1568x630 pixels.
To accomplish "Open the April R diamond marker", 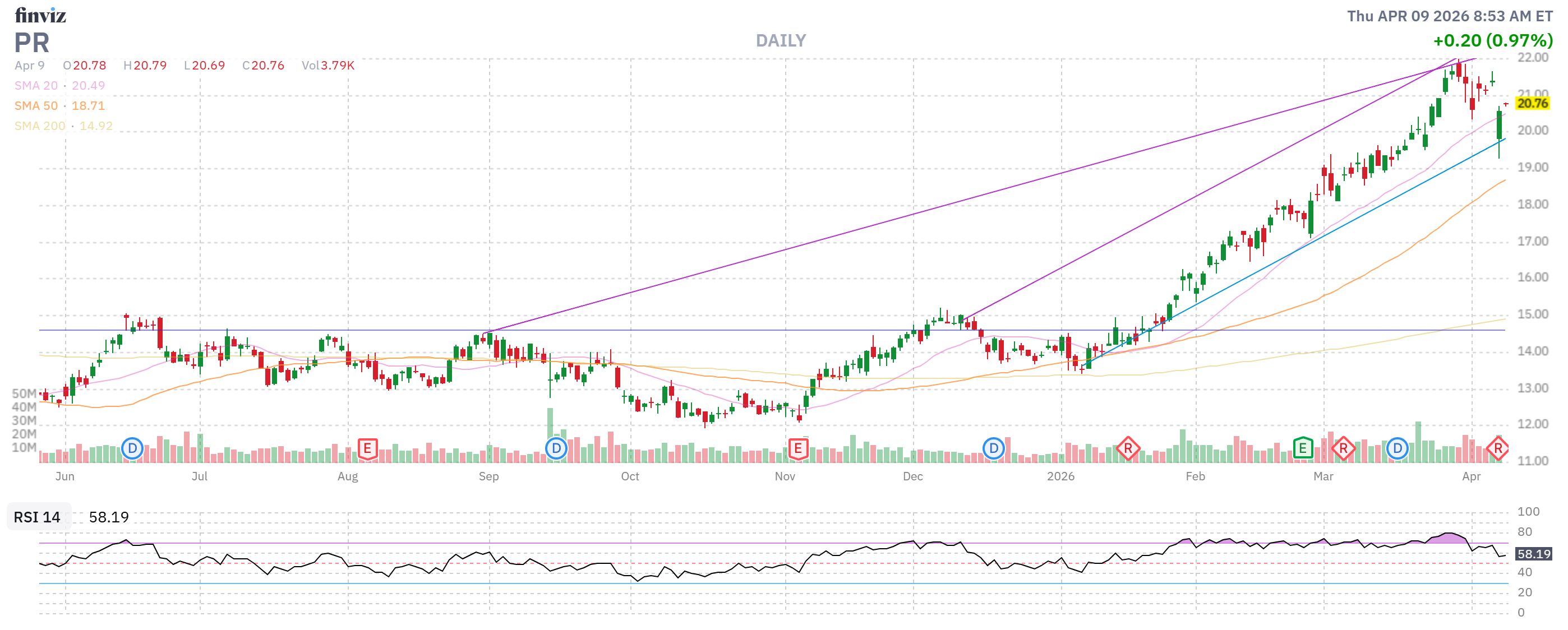I will (1497, 449).
